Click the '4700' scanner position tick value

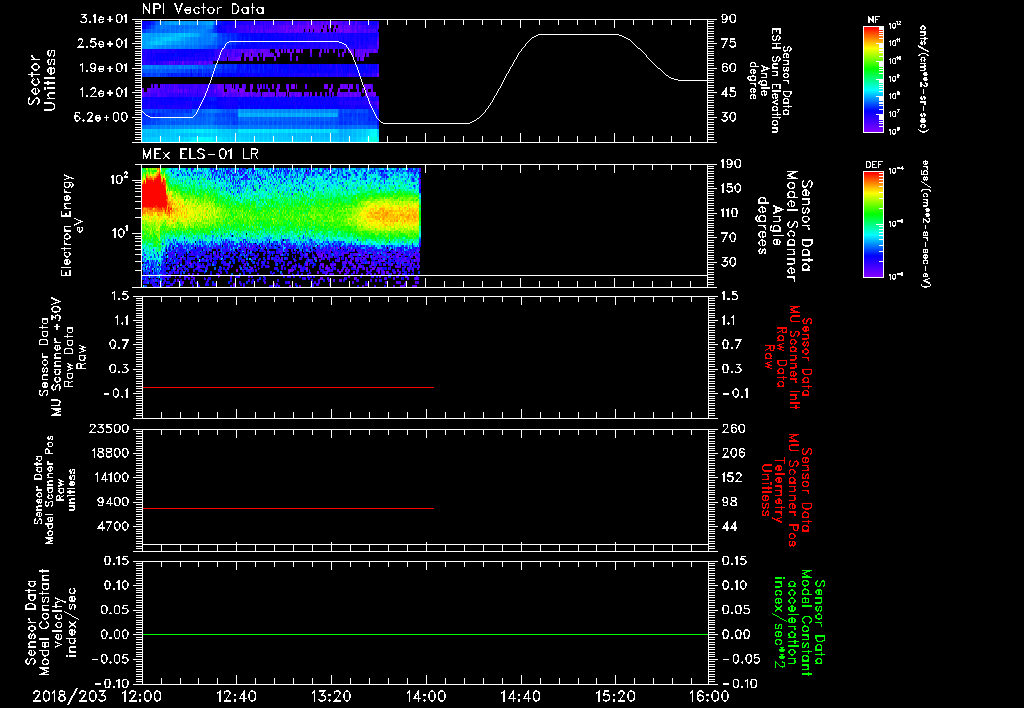click(113, 526)
